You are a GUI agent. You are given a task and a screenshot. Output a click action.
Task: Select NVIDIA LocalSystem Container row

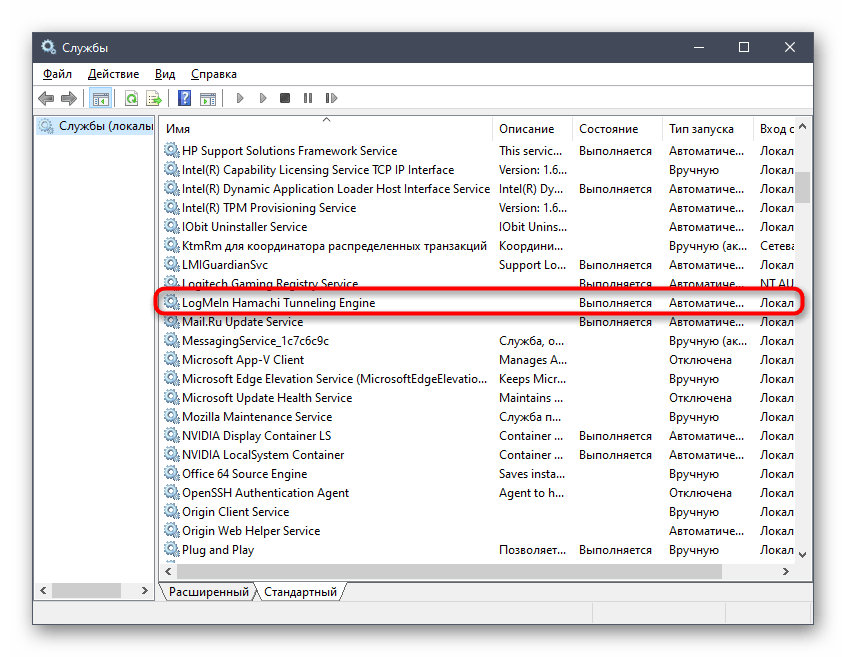coord(478,455)
